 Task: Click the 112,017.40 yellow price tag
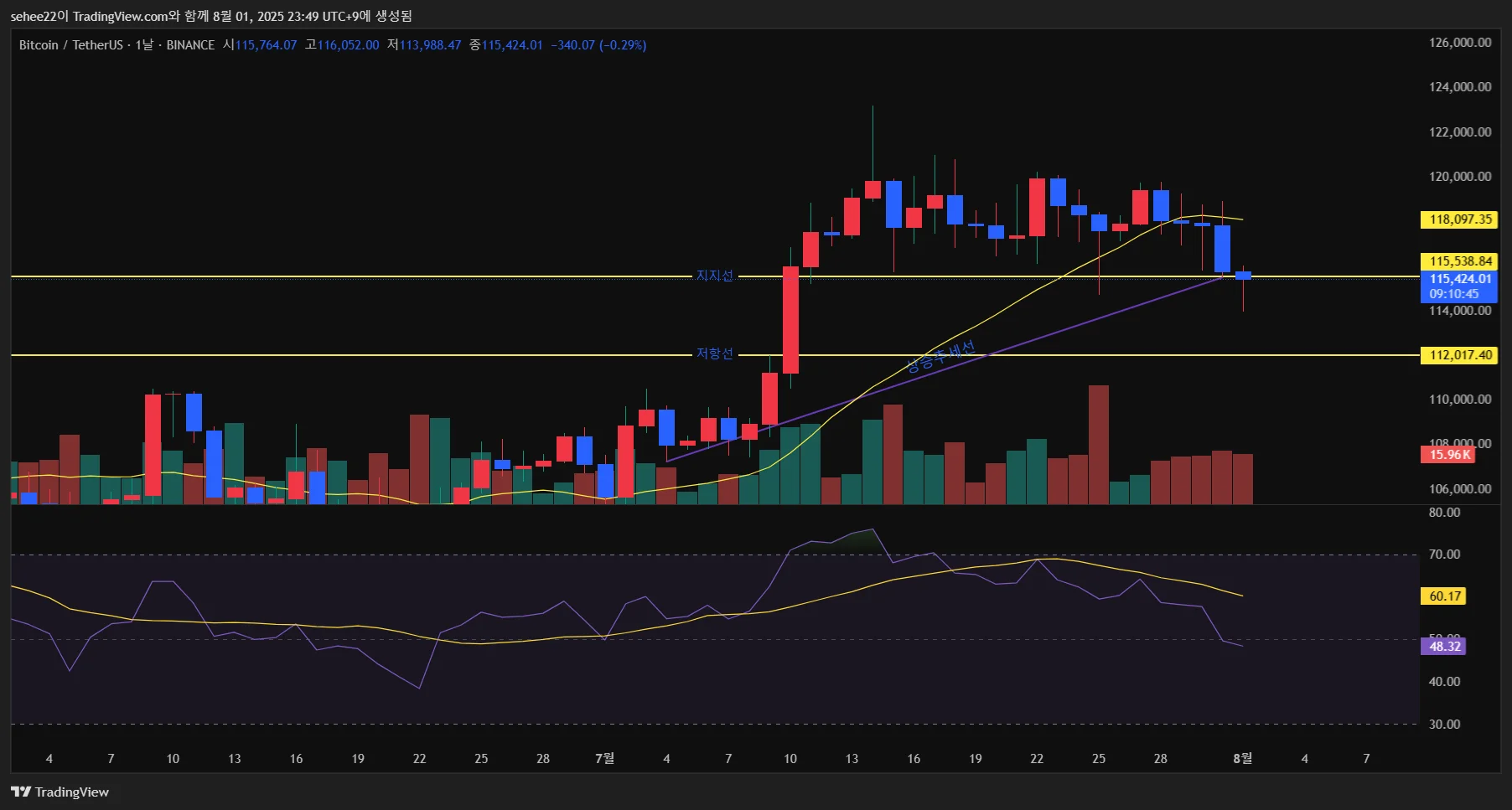(1460, 355)
